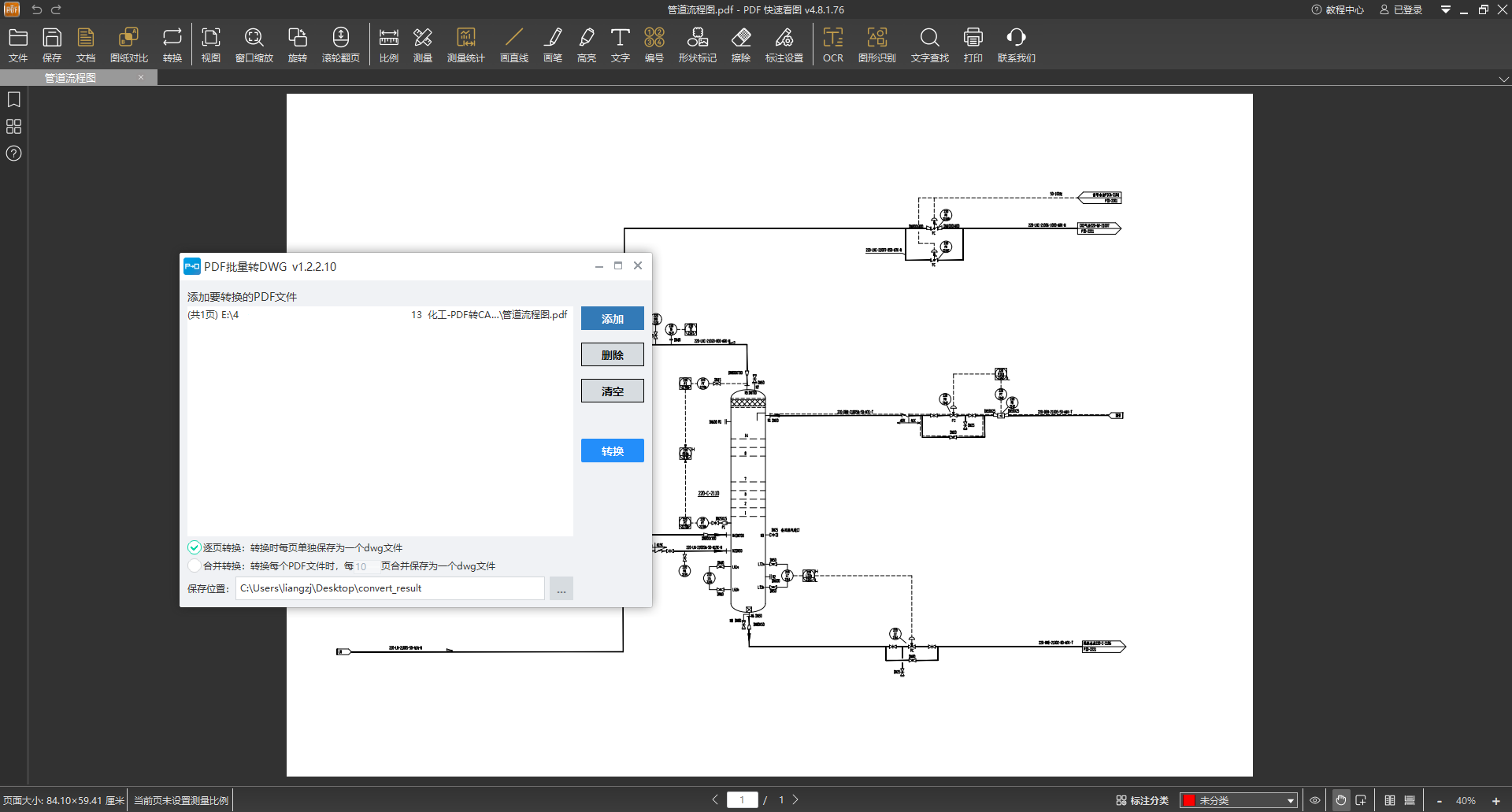This screenshot has height=812, width=1512.
Task: Click the blue 转换 convert button
Action: pyautogui.click(x=612, y=450)
